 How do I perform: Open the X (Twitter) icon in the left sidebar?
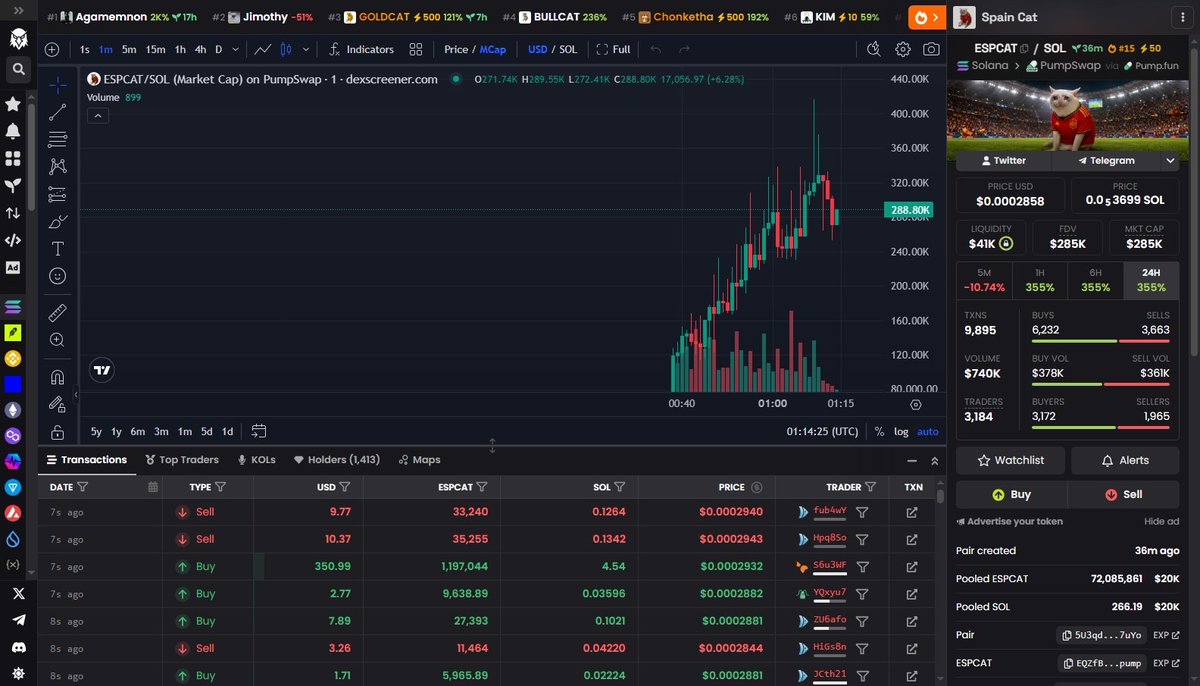(x=18, y=593)
